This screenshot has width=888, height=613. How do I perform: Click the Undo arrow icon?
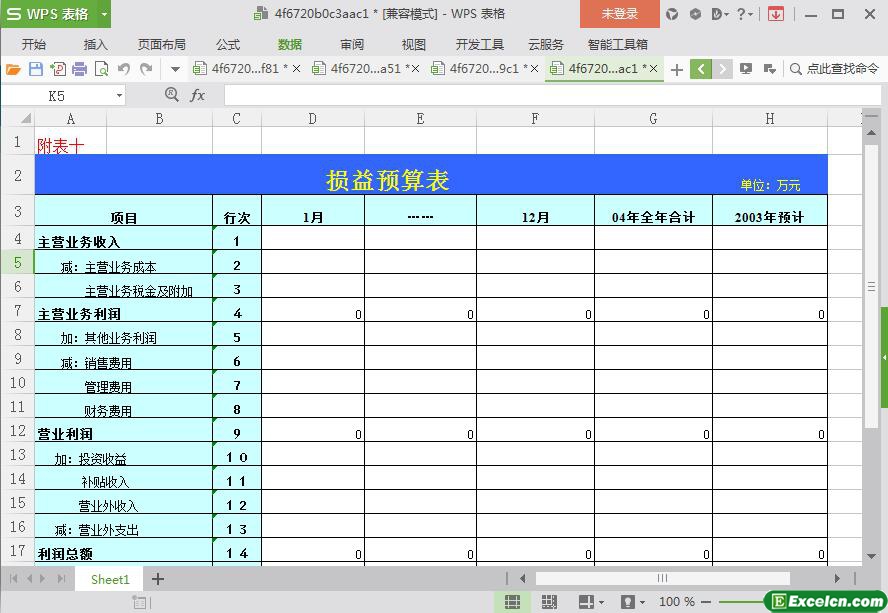click(x=124, y=69)
